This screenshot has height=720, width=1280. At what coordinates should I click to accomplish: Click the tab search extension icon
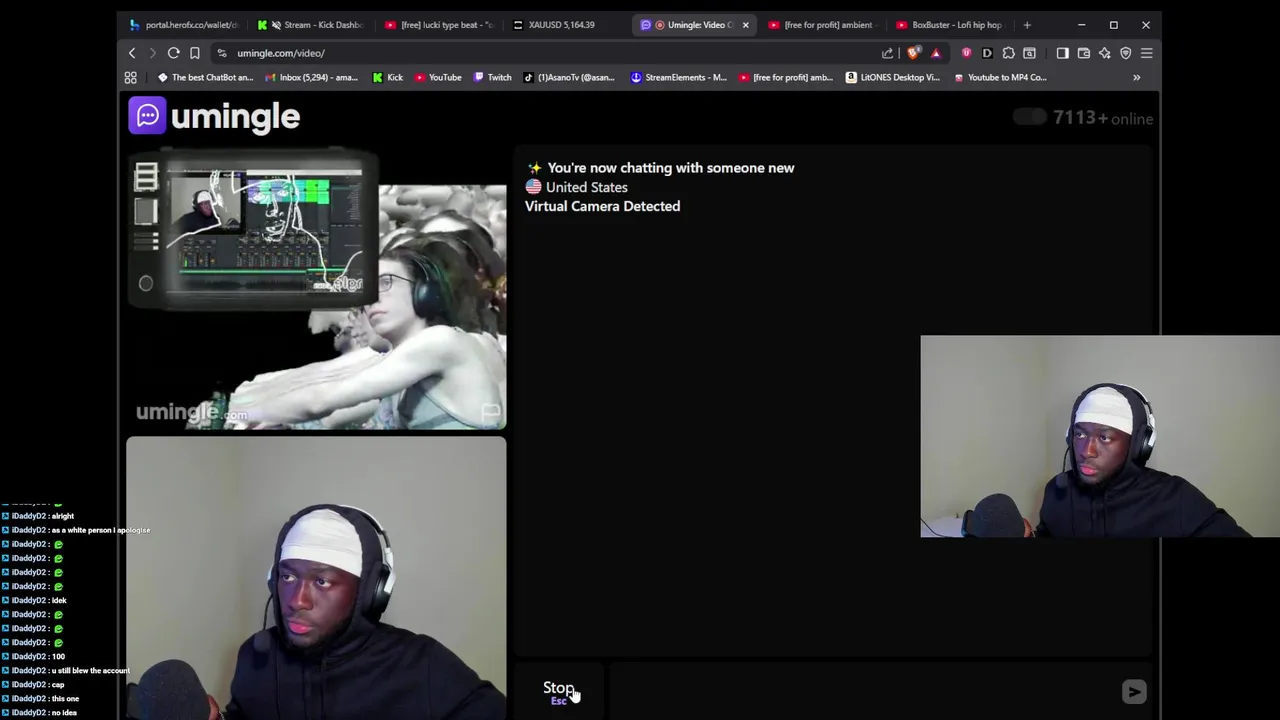(1029, 53)
